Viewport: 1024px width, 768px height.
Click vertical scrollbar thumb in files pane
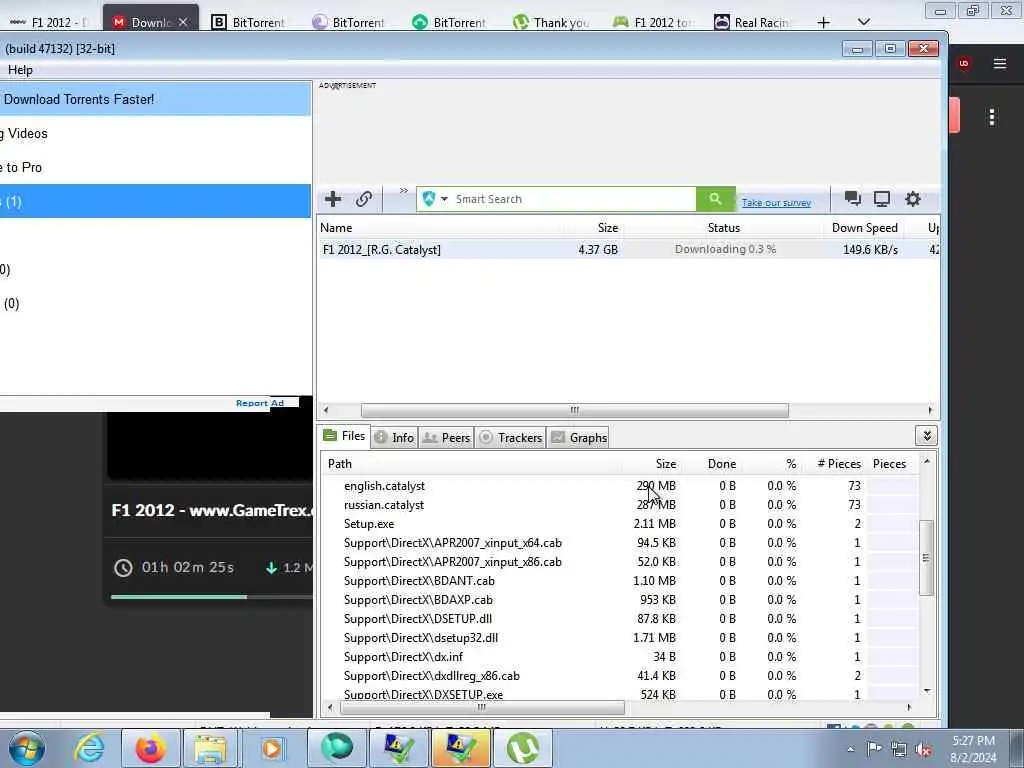(x=925, y=557)
